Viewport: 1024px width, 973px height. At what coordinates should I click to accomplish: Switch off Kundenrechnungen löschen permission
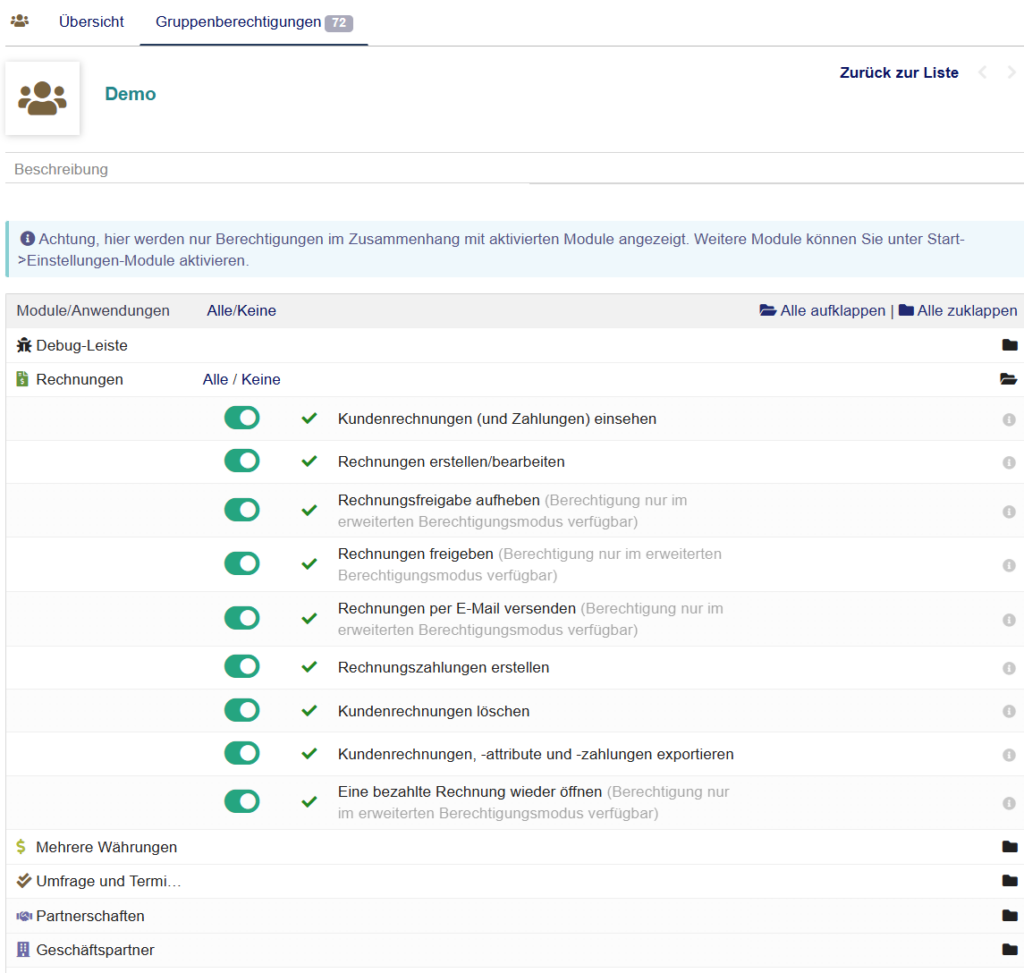click(x=242, y=710)
